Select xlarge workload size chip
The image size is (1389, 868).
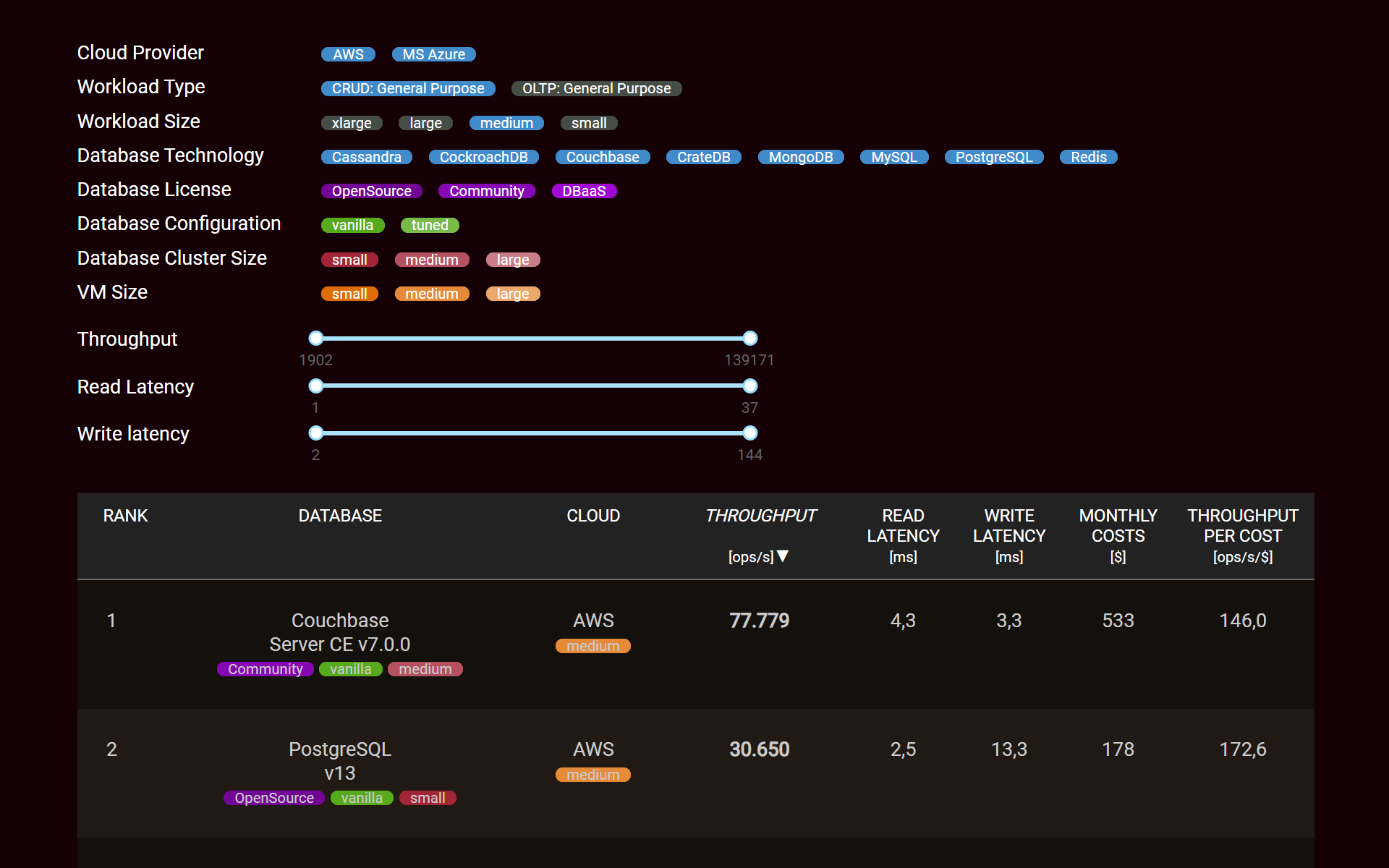tap(352, 123)
